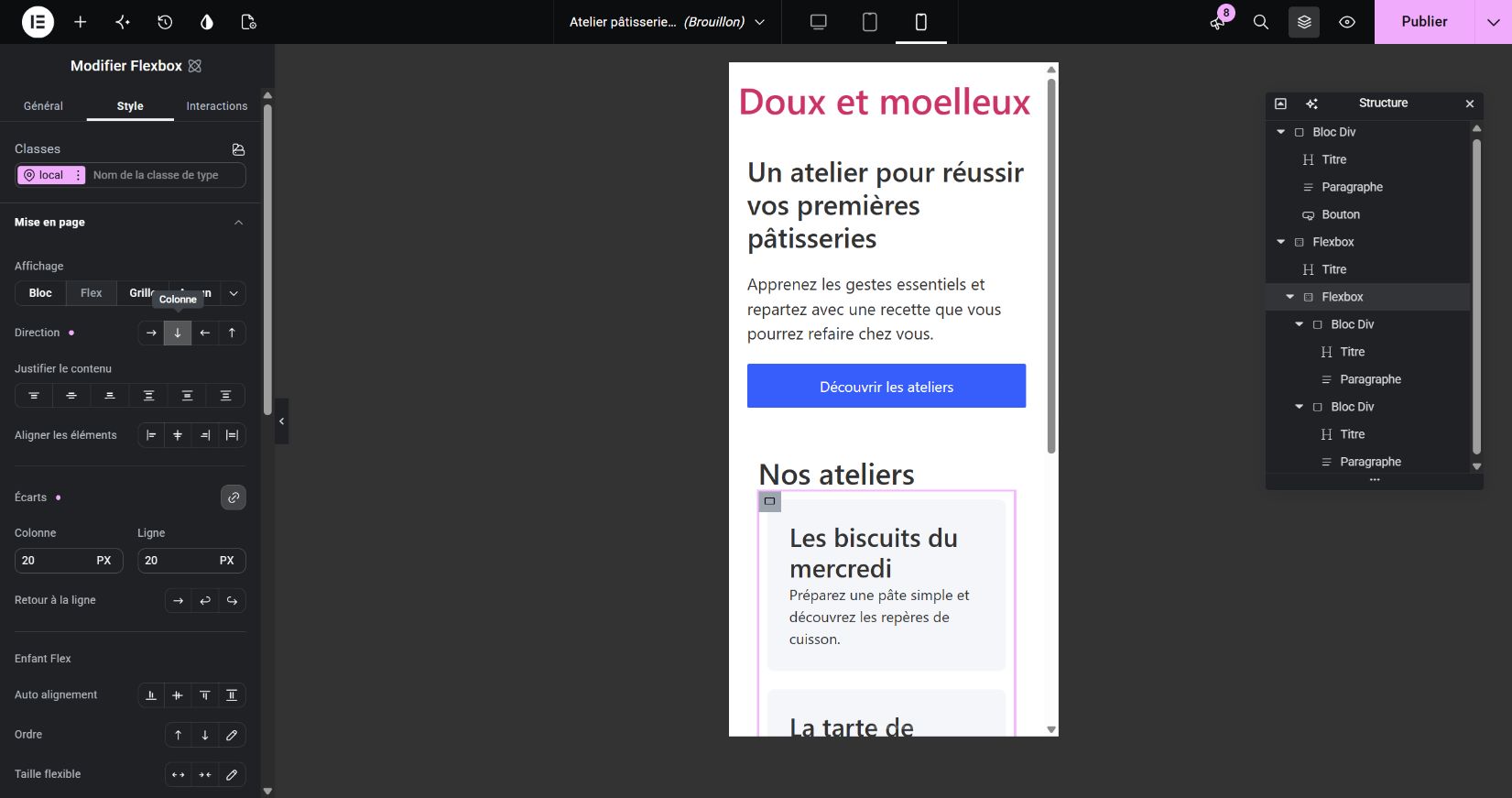Viewport: 1512px width, 798px height.
Task: Click the Elementor logo menu icon
Action: click(x=38, y=22)
